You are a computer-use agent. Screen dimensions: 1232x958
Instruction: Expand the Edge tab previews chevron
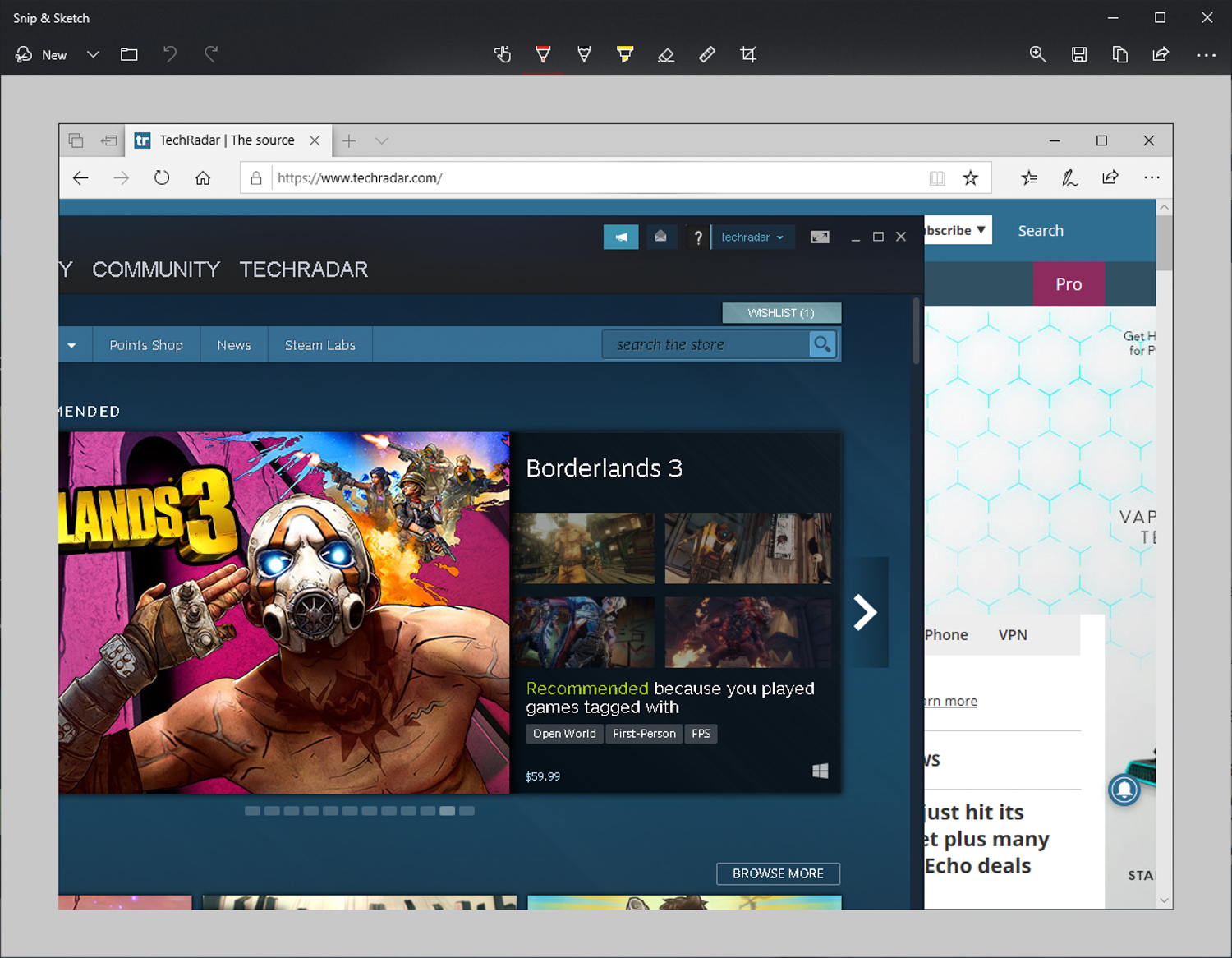pyautogui.click(x=382, y=140)
